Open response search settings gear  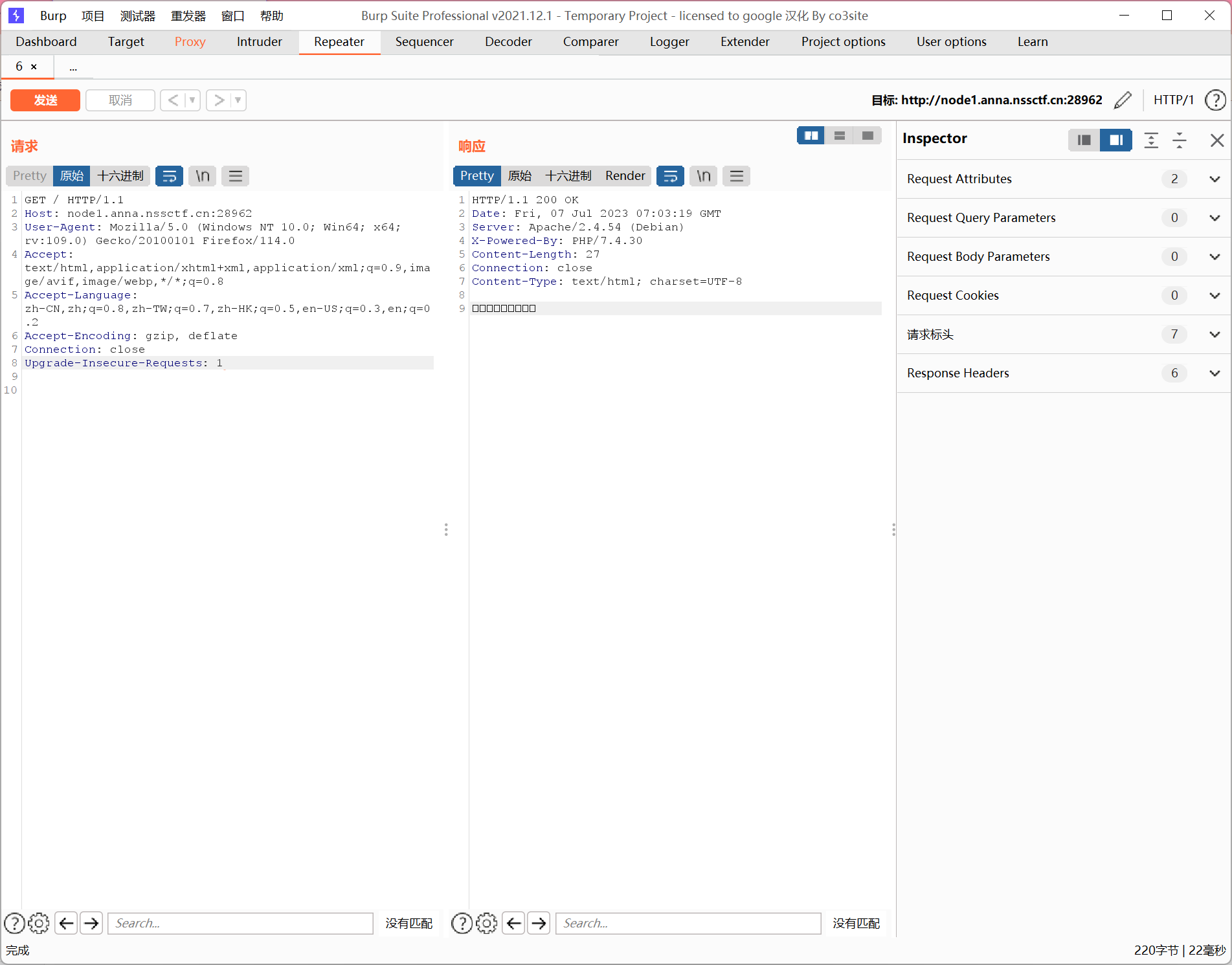click(487, 924)
